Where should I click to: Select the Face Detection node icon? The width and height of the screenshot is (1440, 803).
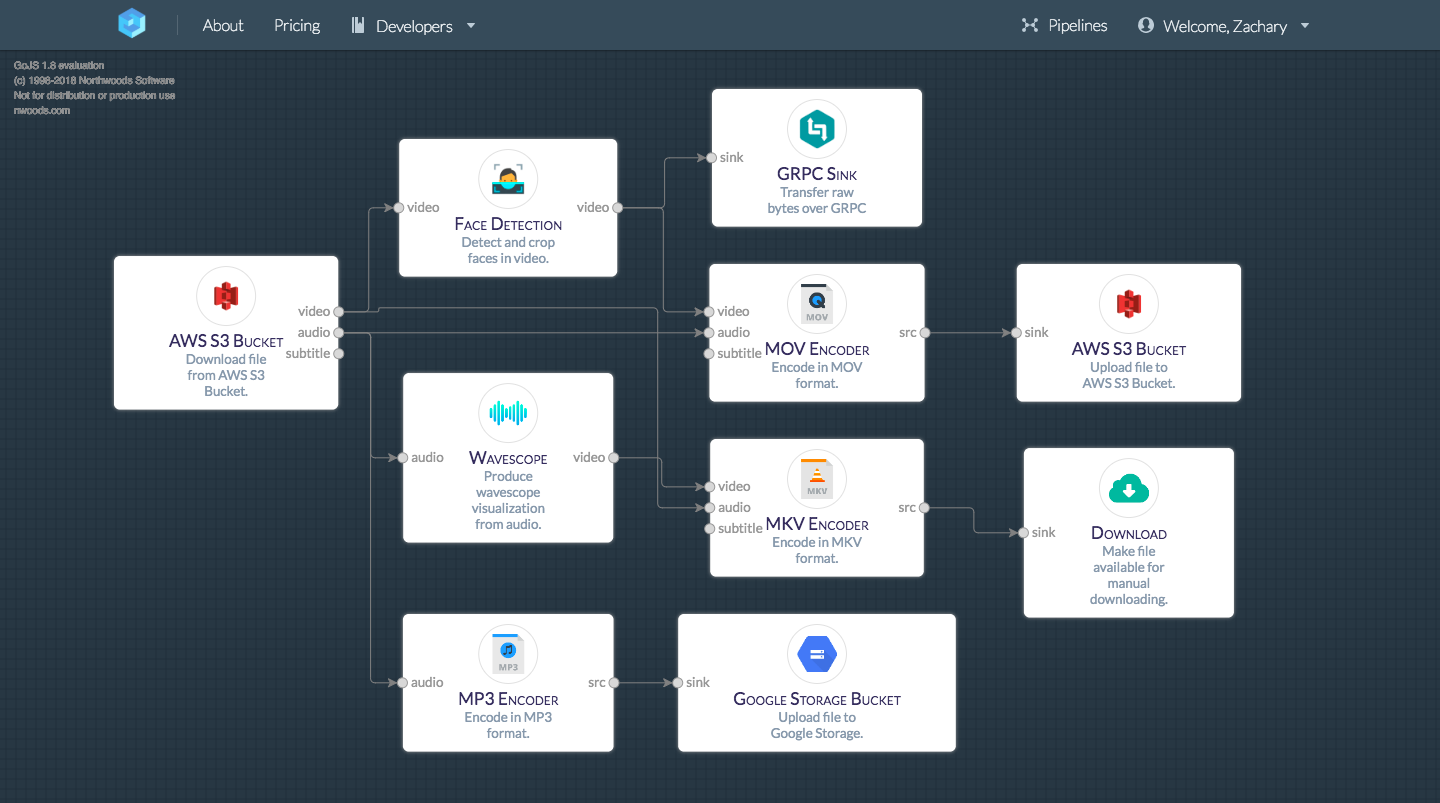pyautogui.click(x=508, y=180)
